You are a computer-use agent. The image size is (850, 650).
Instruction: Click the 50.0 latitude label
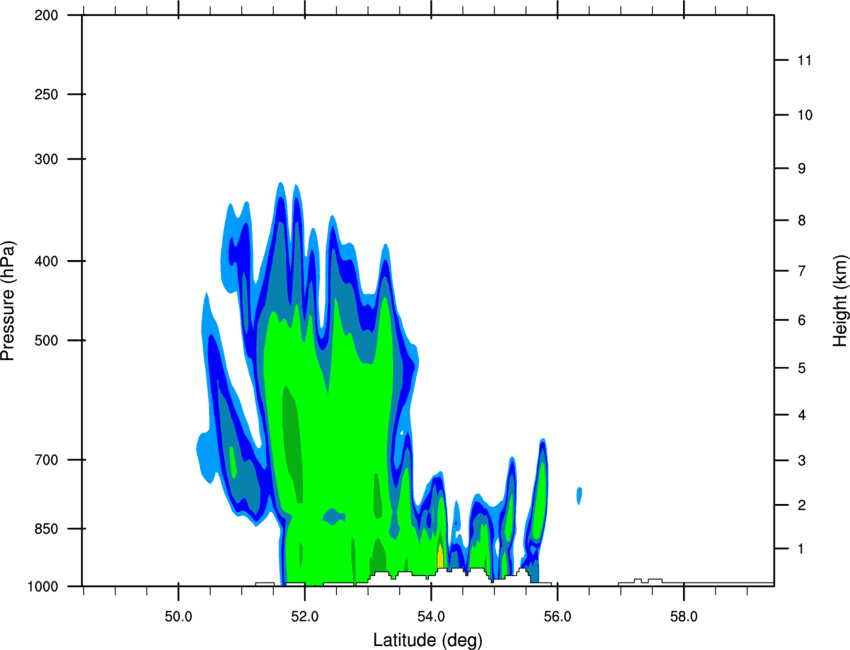point(178,617)
